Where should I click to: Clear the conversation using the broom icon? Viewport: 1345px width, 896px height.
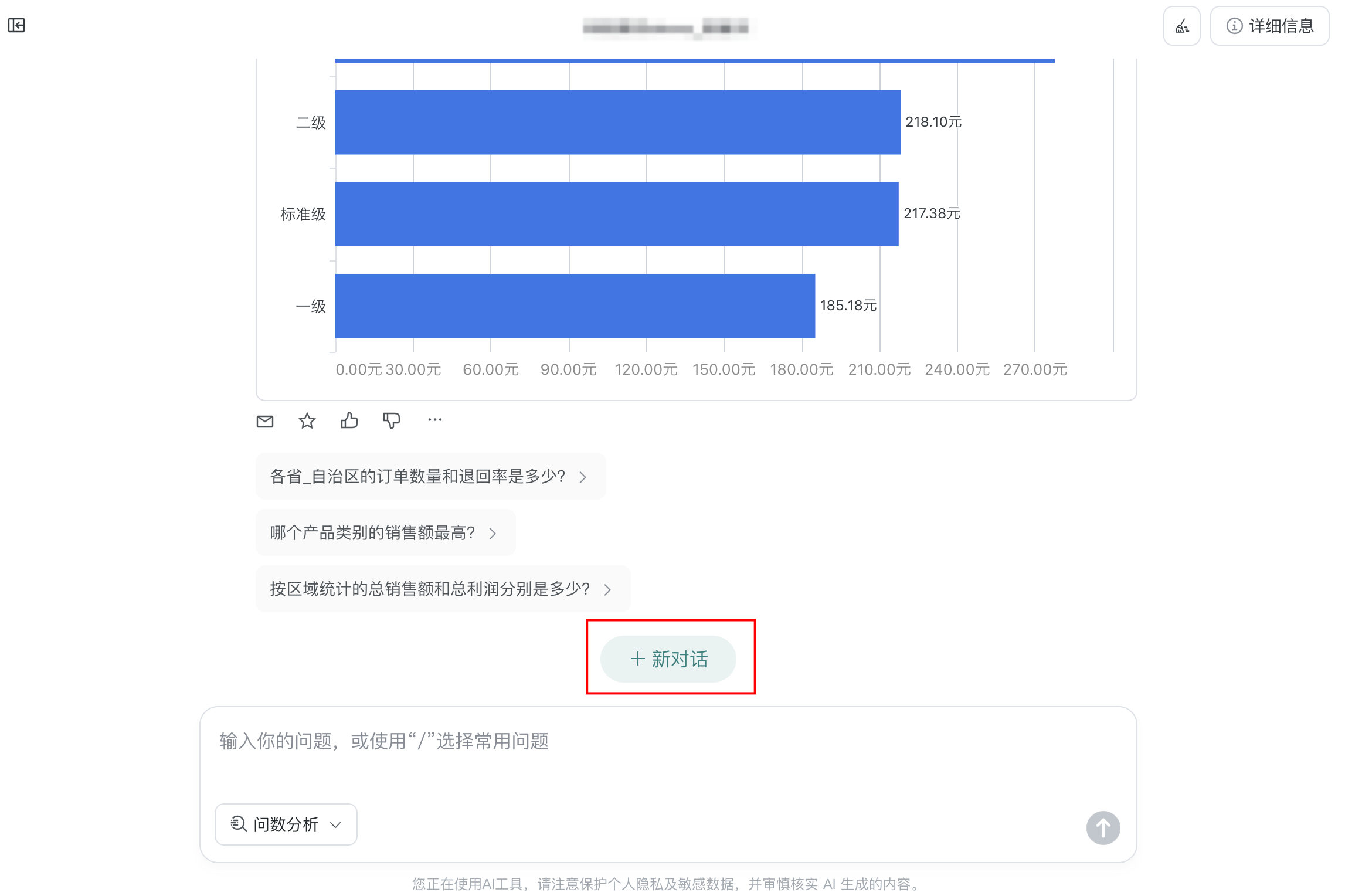[x=1182, y=26]
